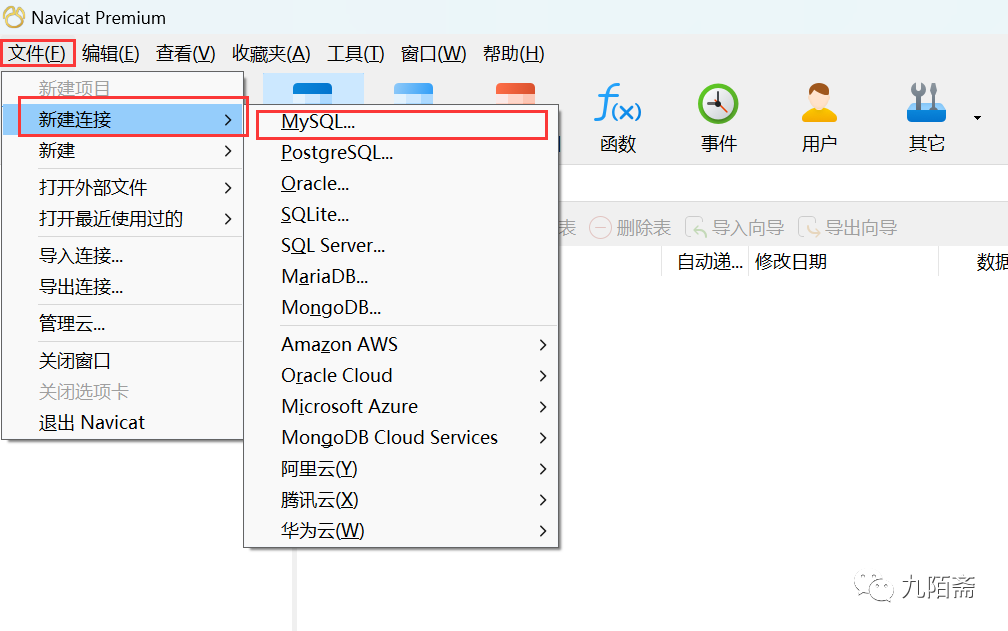Choose 关闭窗口 menu entry
Image resolution: width=1008 pixels, height=631 pixels.
click(x=123, y=360)
